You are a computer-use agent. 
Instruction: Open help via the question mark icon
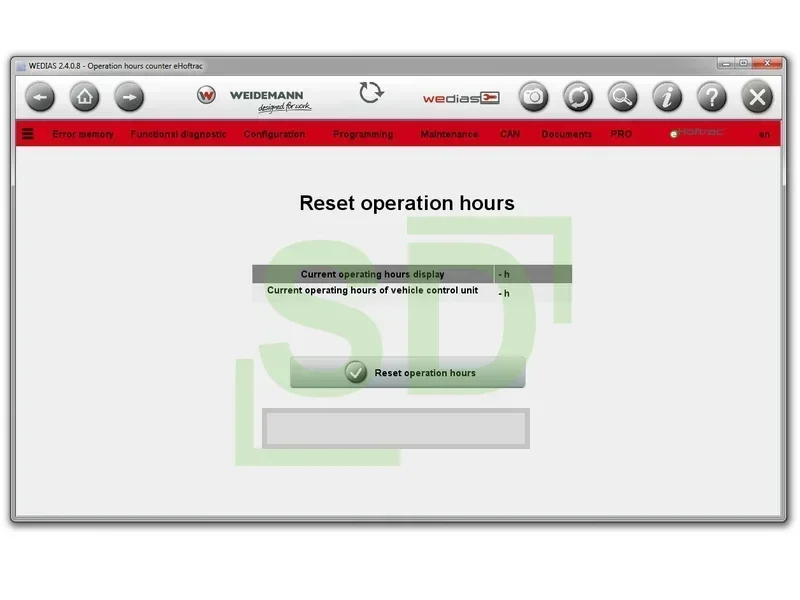(x=712, y=97)
